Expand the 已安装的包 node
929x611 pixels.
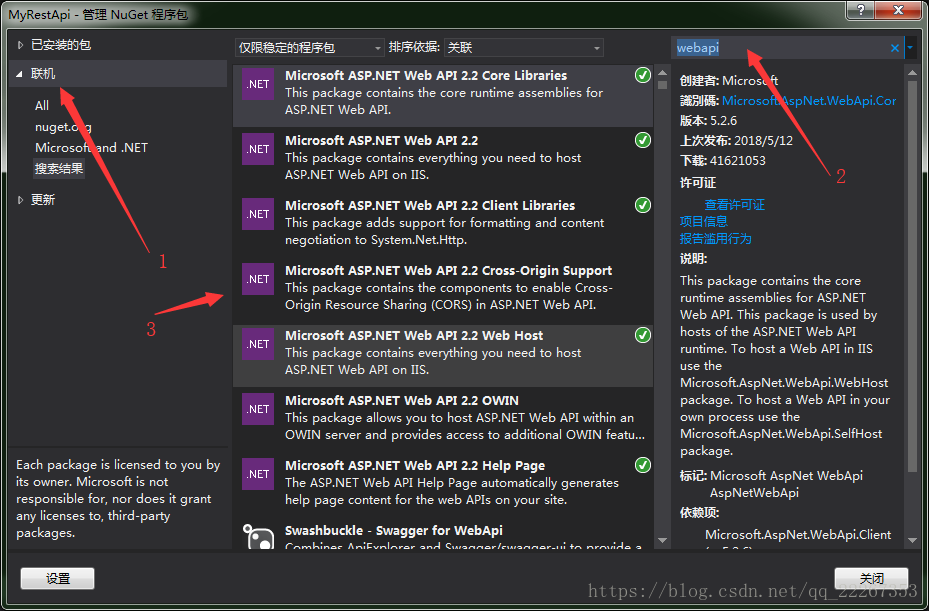coord(20,45)
